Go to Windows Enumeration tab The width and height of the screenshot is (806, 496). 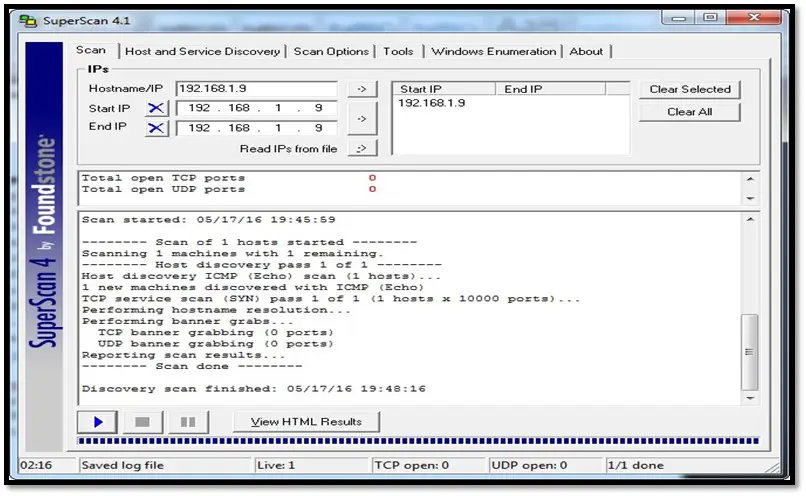(x=493, y=51)
